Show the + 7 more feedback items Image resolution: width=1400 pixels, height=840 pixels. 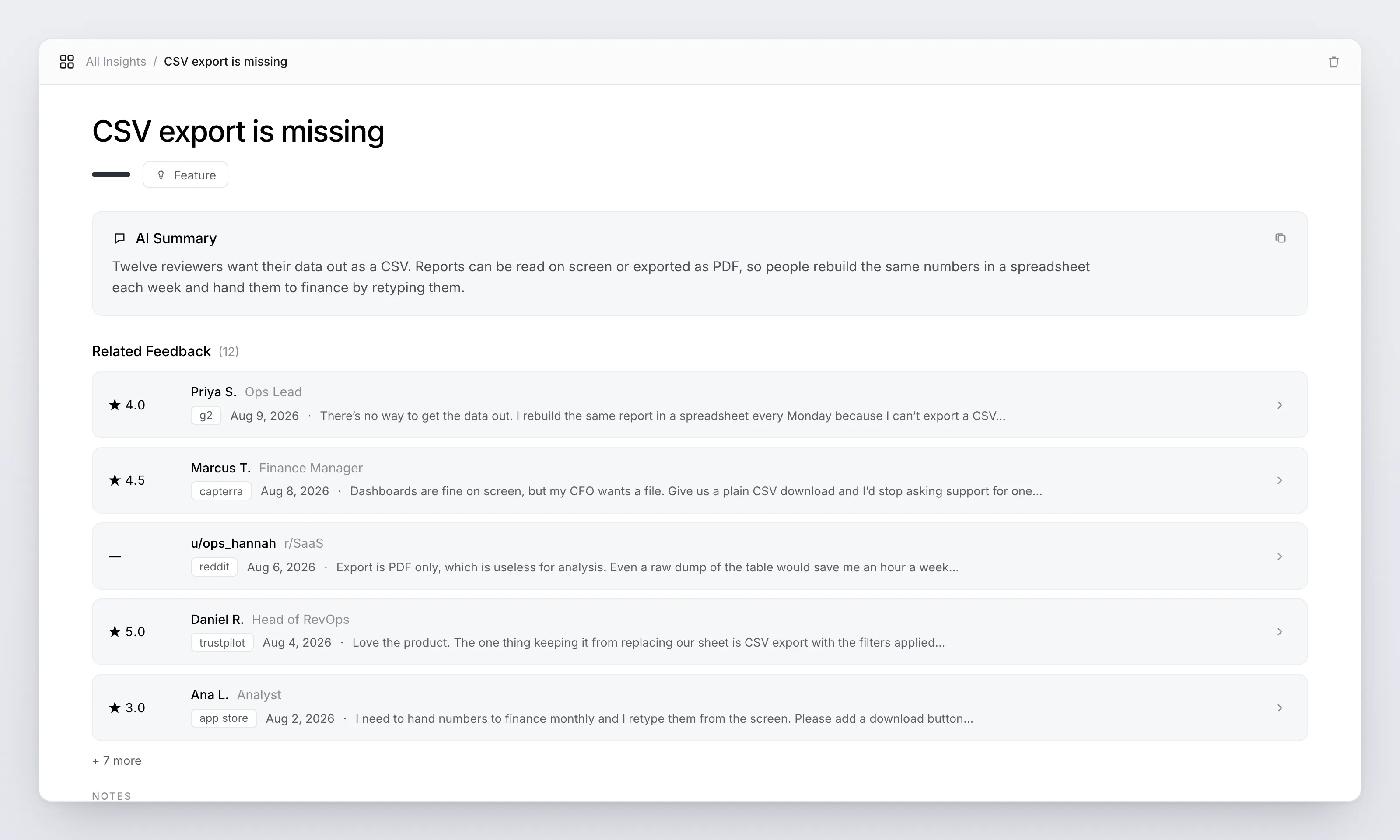click(116, 761)
